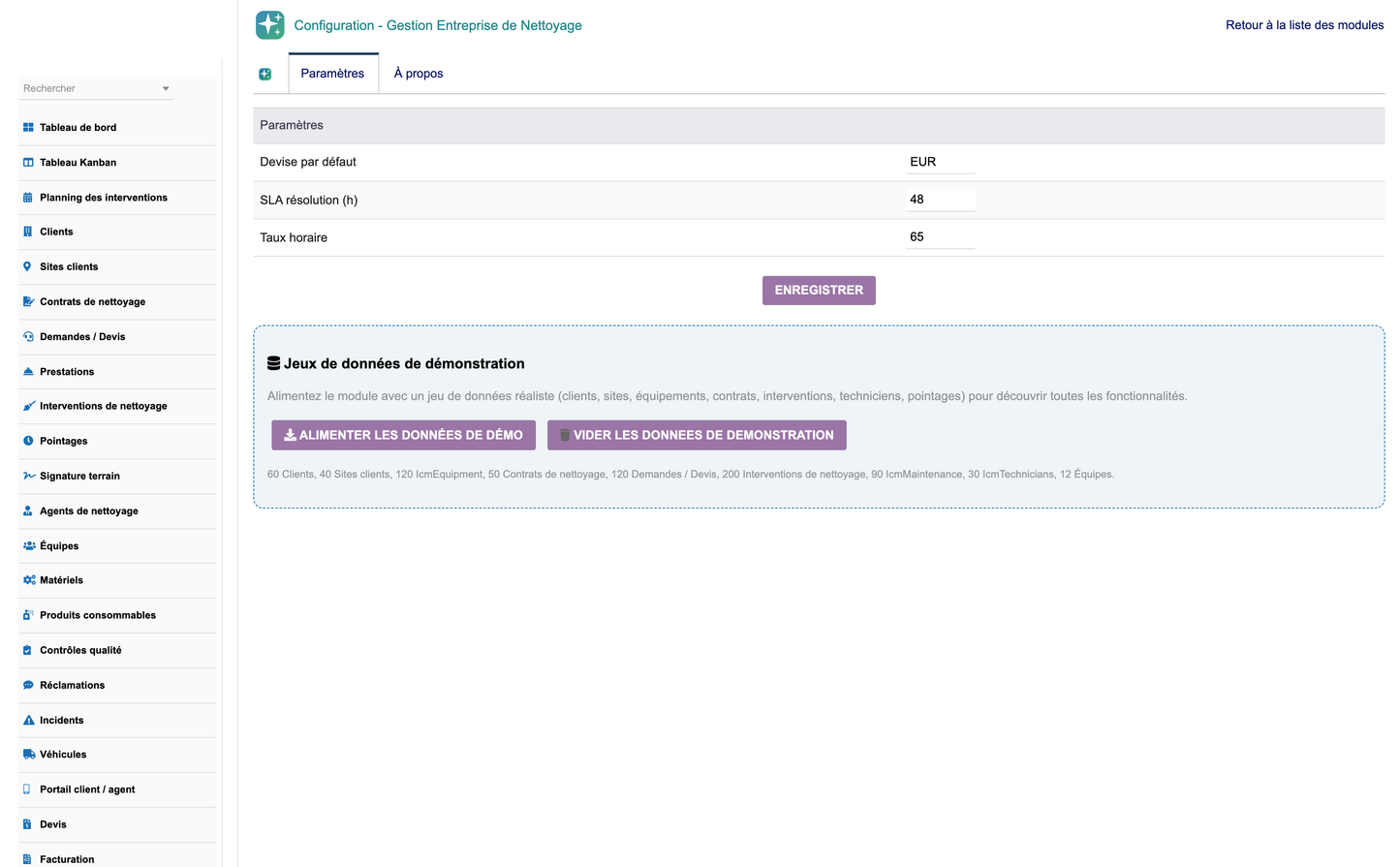Image resolution: width=1400 pixels, height=867 pixels.
Task: Focus the SLA résolution (h) field
Action: tap(941, 200)
